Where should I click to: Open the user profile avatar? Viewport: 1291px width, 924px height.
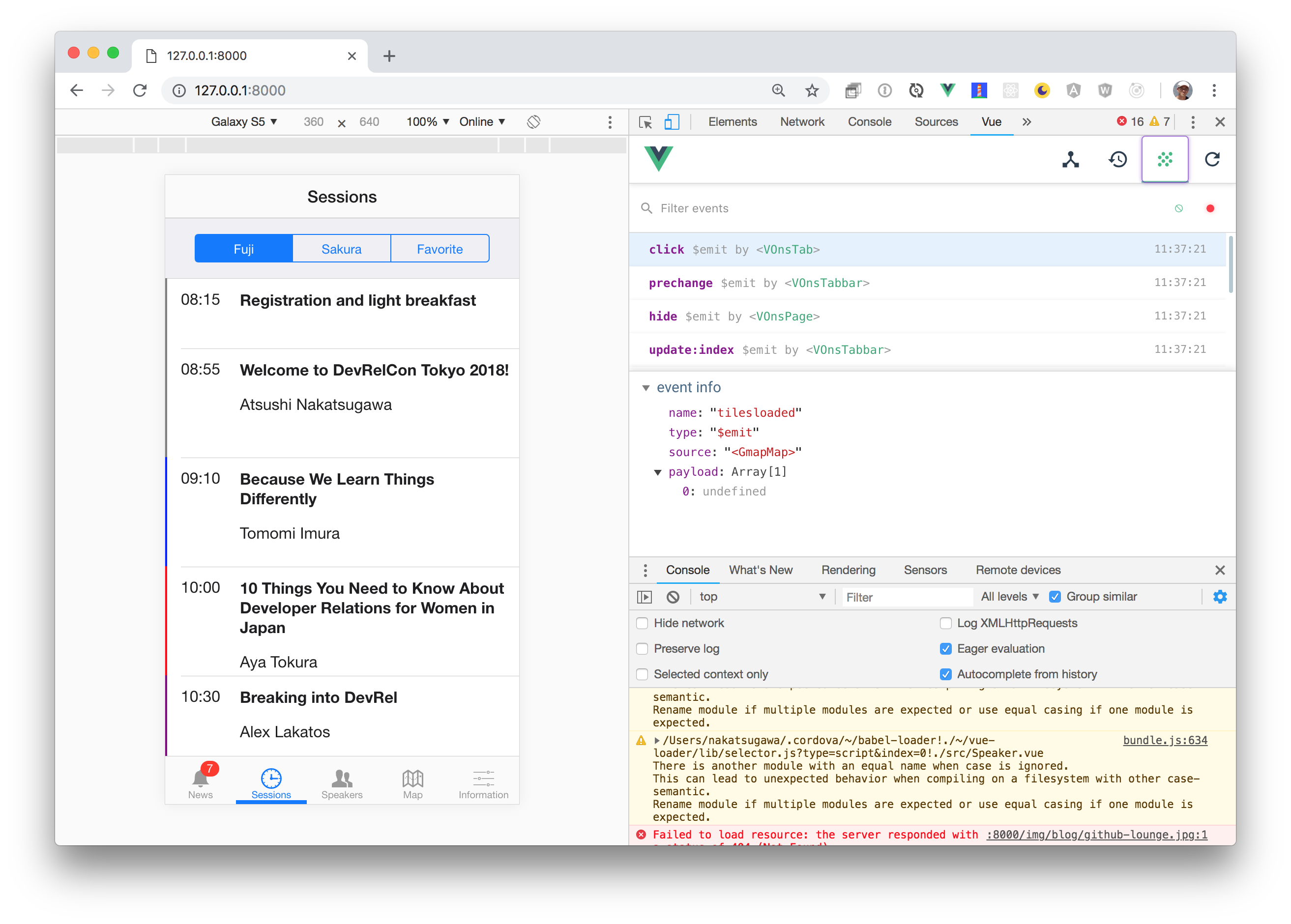point(1182,90)
